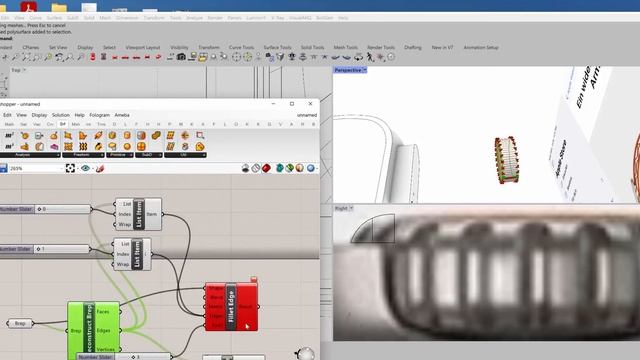
Task: Click the teal 'only draw selected' preview icon
Action: click(280, 168)
